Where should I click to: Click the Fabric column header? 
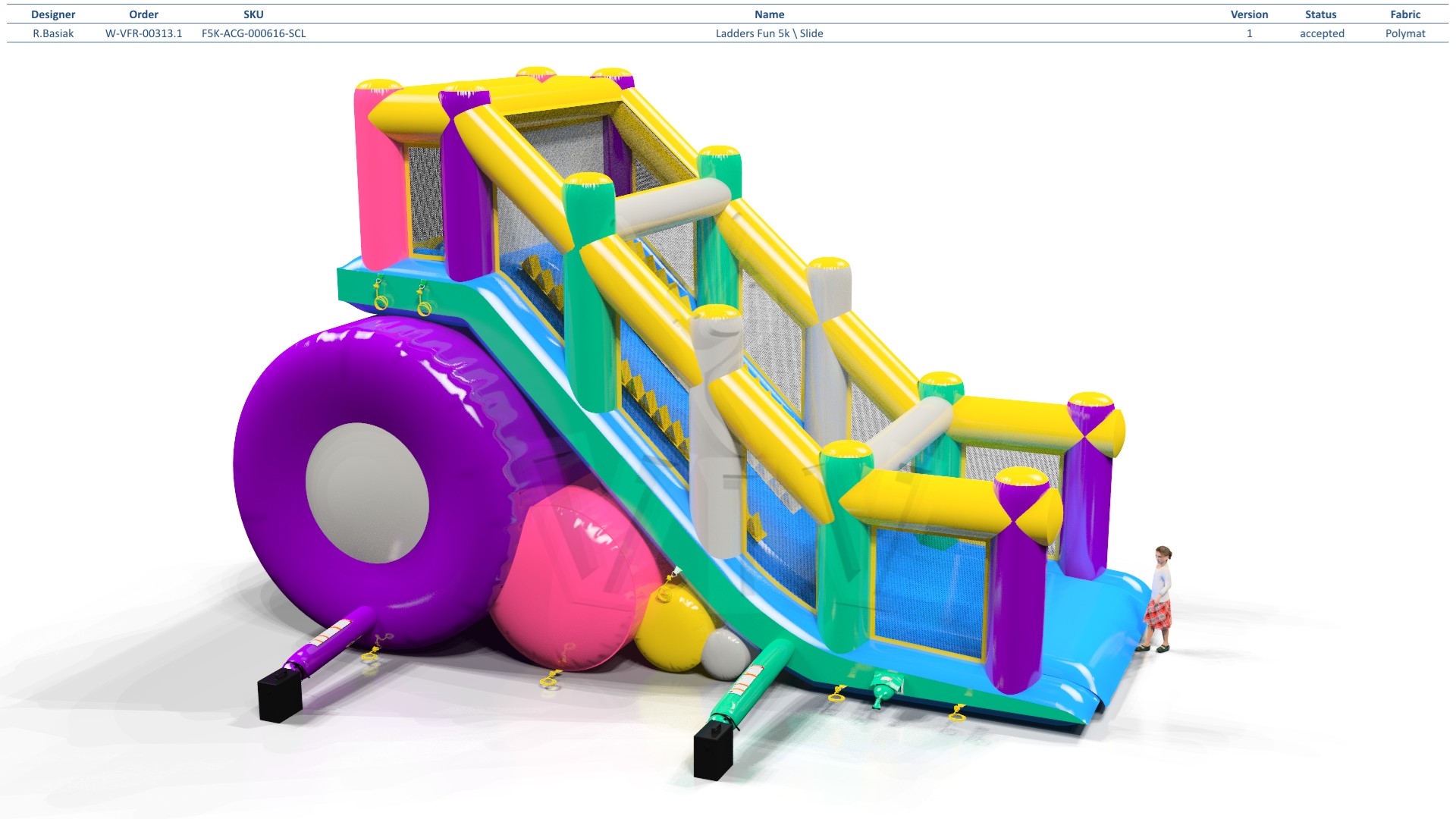point(1405,14)
